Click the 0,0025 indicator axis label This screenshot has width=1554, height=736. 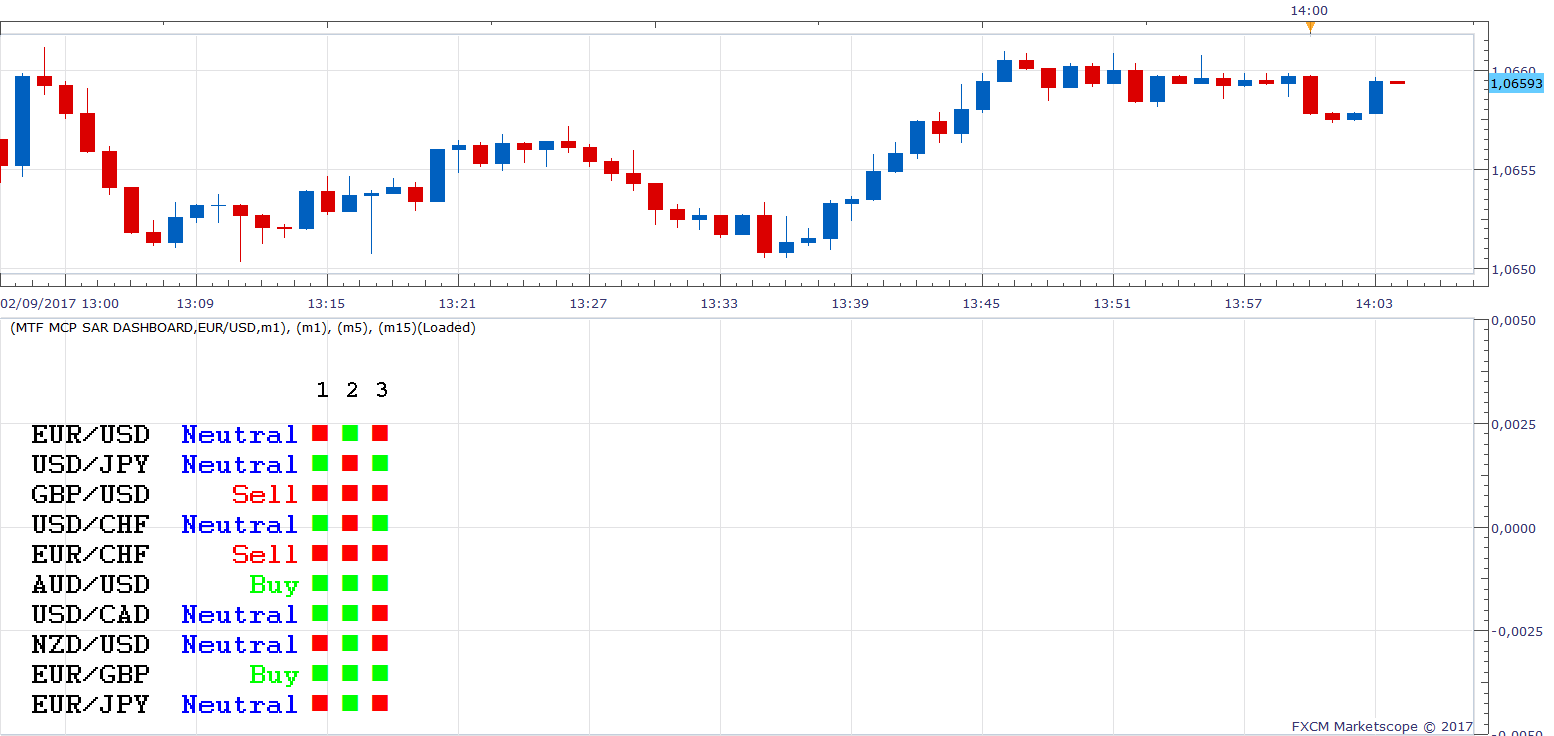tap(1512, 425)
